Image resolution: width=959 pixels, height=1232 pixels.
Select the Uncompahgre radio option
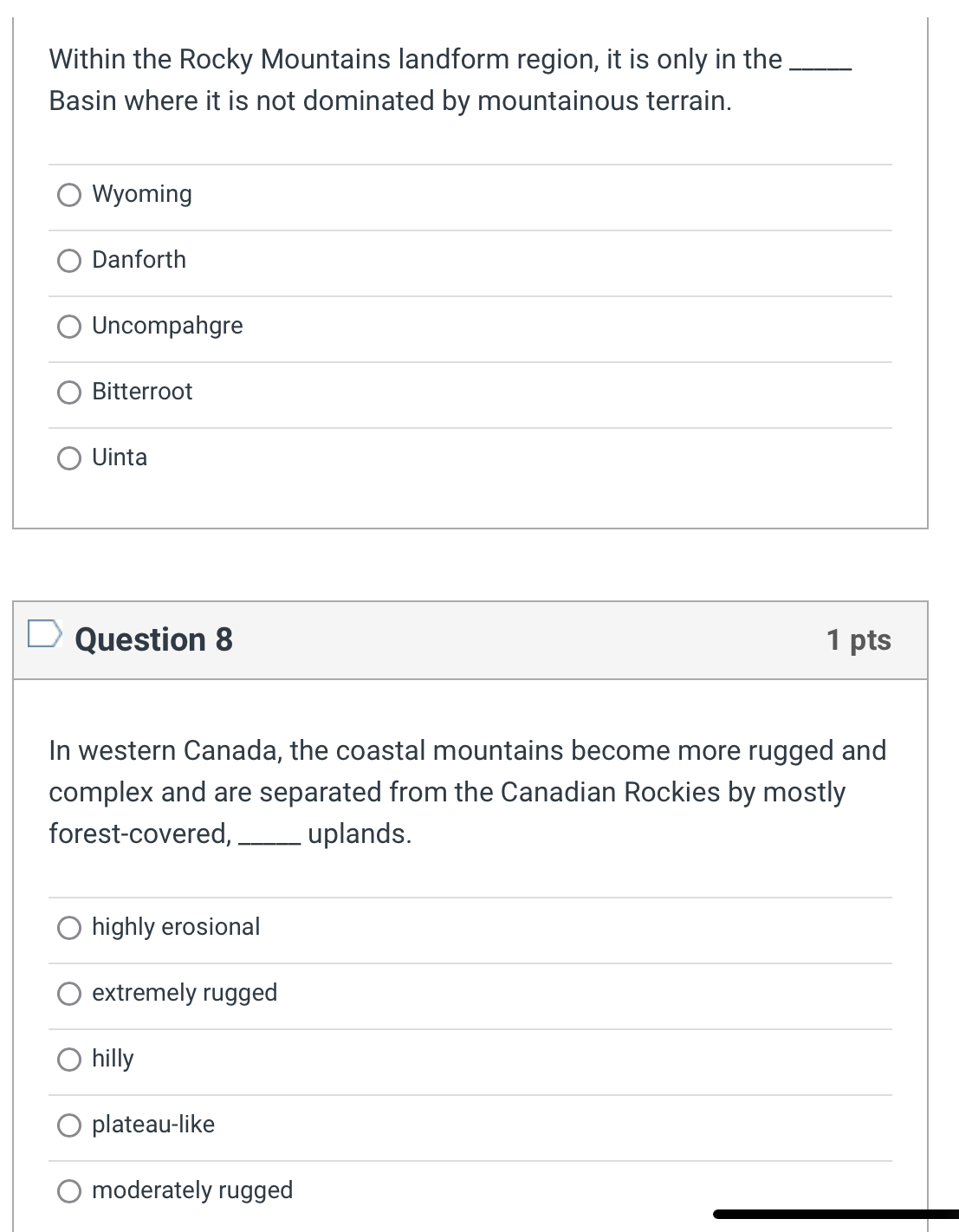(x=69, y=327)
